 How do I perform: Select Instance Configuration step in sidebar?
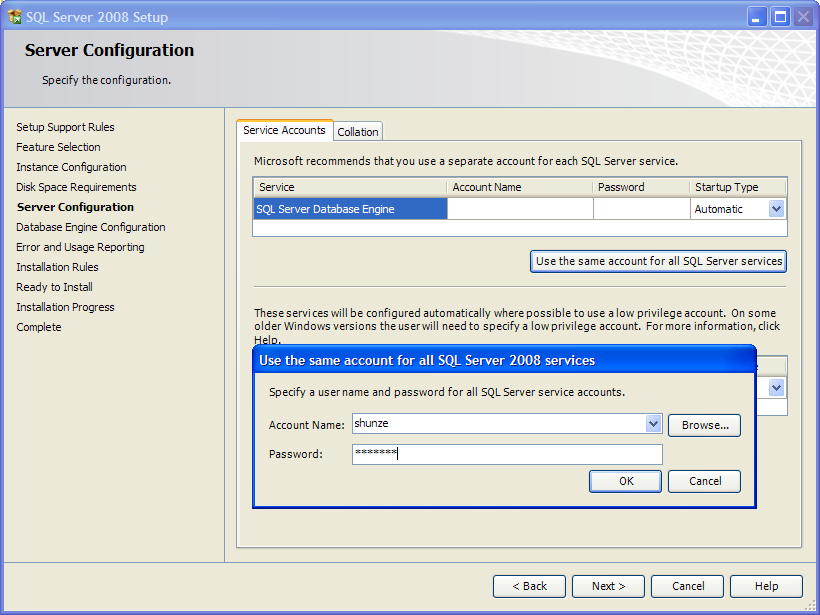click(x=71, y=167)
